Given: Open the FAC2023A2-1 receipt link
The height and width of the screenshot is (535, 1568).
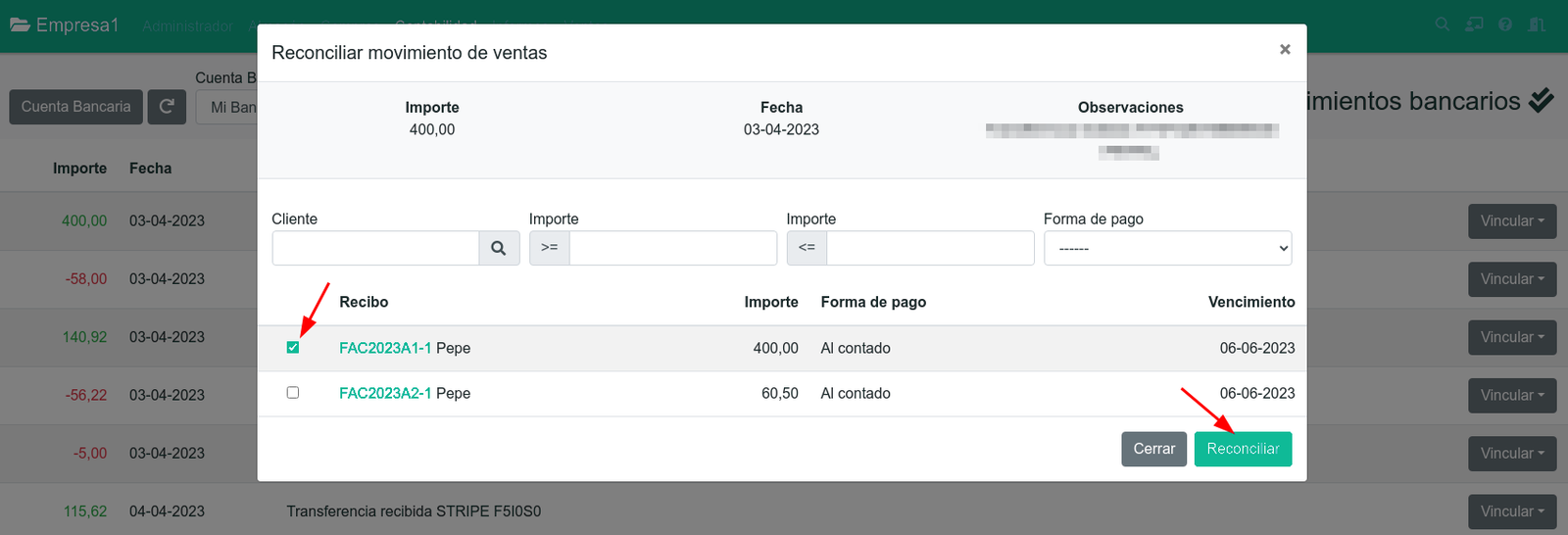Looking at the screenshot, I should [x=385, y=393].
